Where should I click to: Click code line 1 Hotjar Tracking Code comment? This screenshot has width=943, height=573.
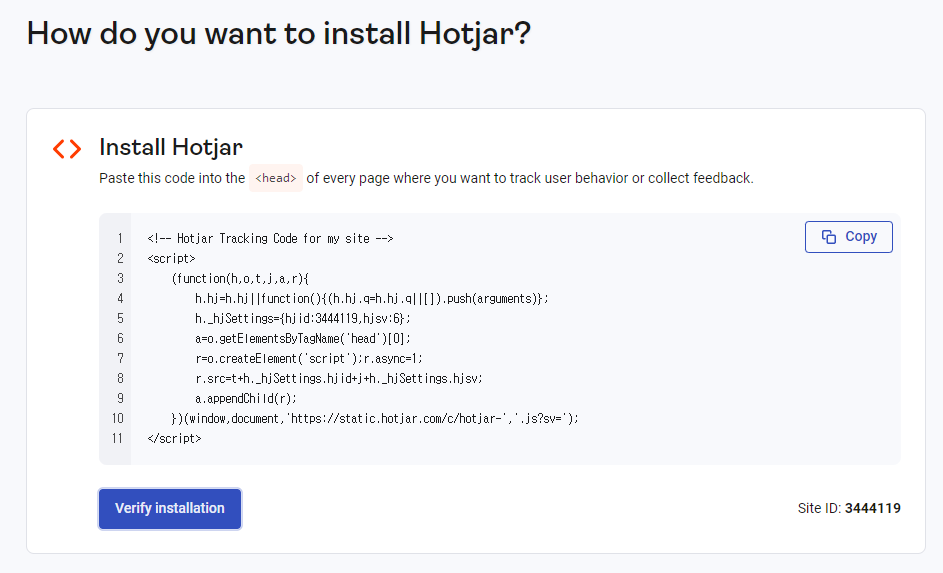pos(270,239)
